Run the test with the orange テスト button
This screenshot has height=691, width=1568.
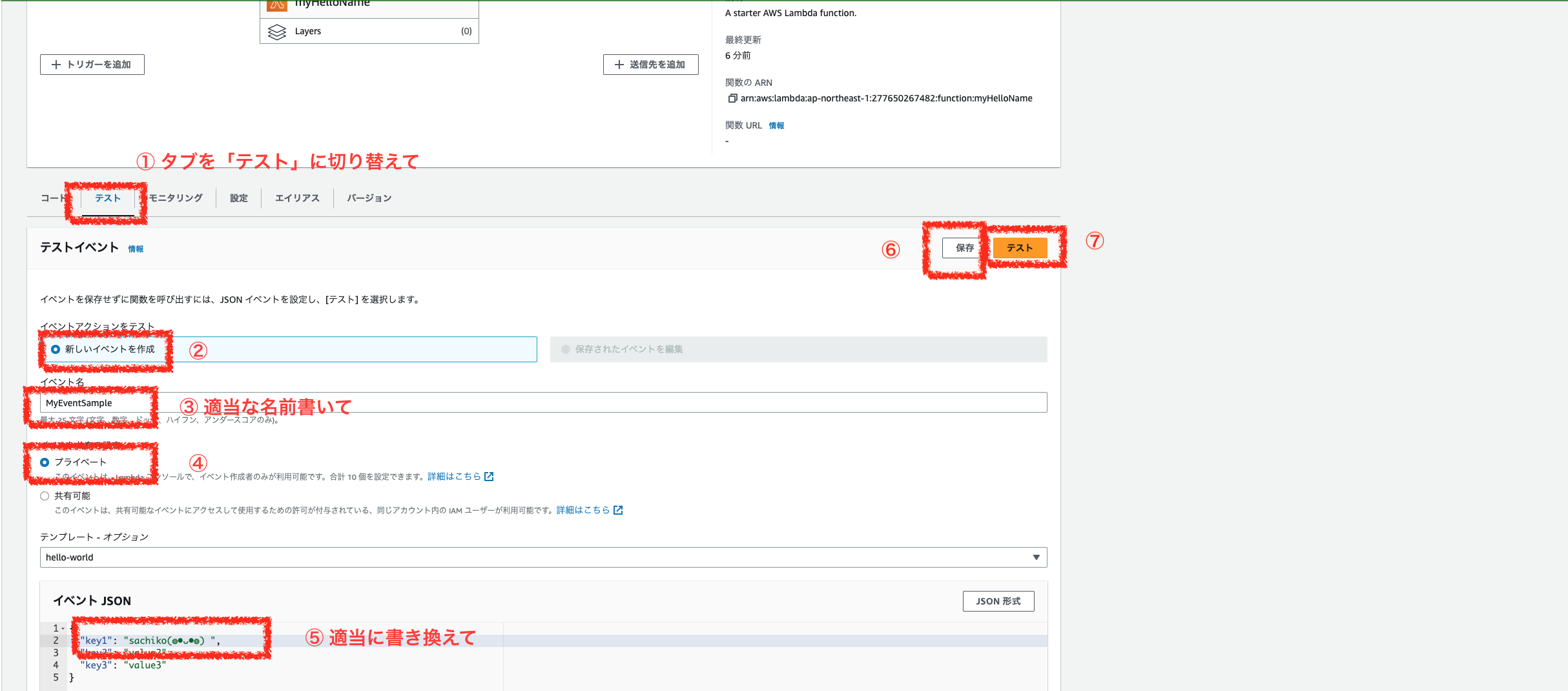point(1020,248)
